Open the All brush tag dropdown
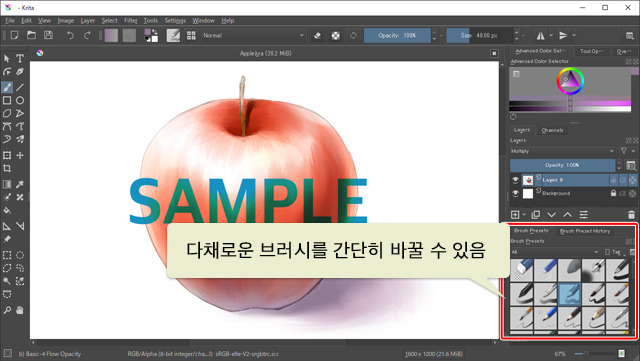The width and height of the screenshot is (640, 361). [x=556, y=252]
